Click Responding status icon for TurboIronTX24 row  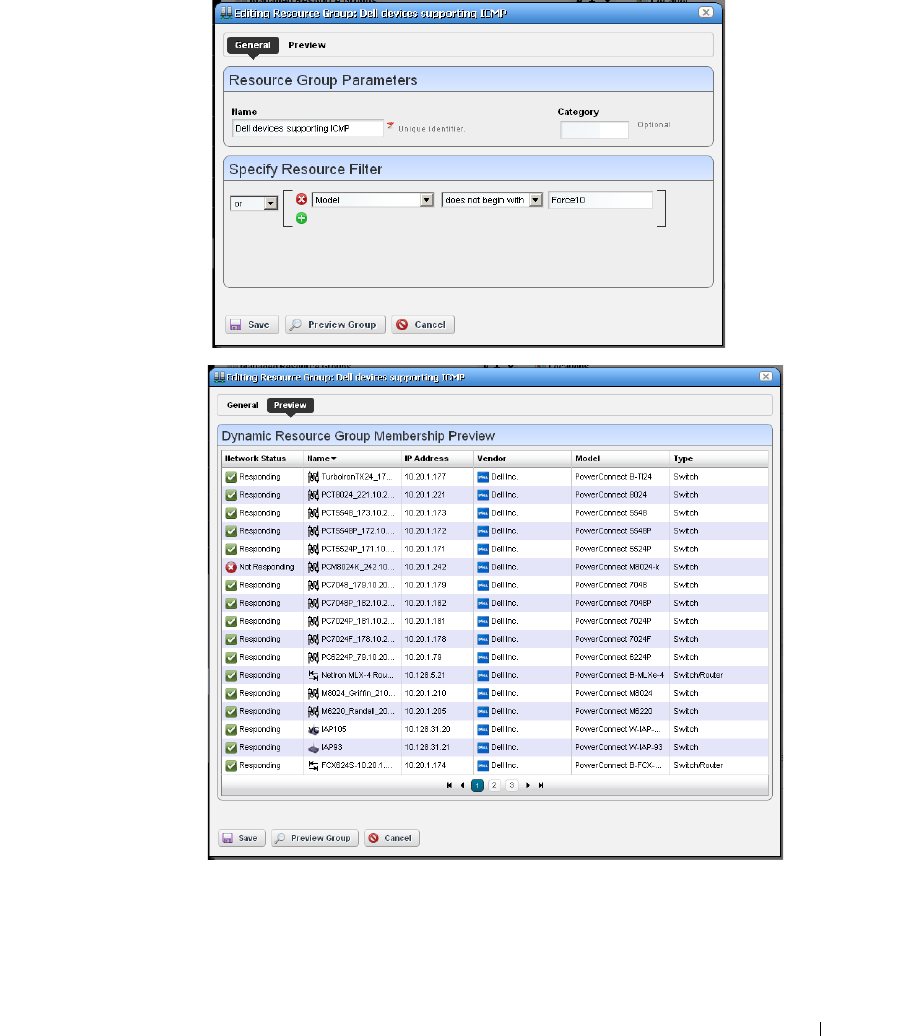(231, 477)
